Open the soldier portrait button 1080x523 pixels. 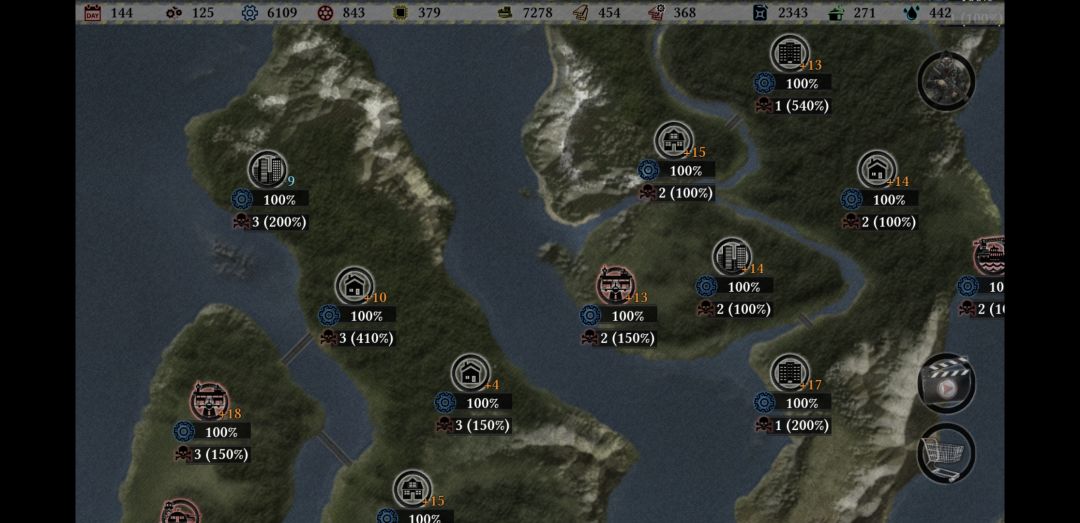click(x=946, y=81)
